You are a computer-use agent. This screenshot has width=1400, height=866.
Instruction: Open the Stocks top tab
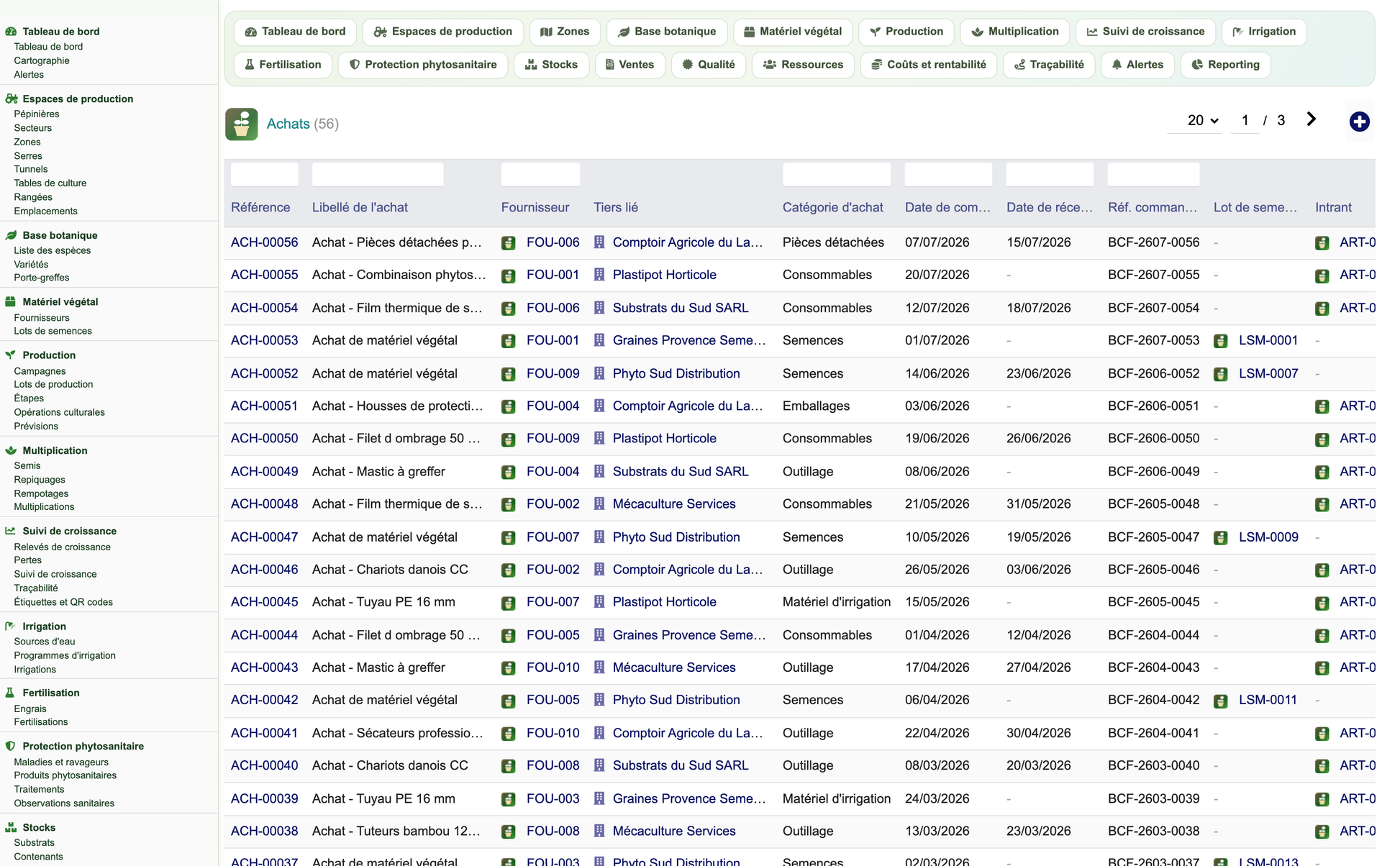tap(552, 65)
